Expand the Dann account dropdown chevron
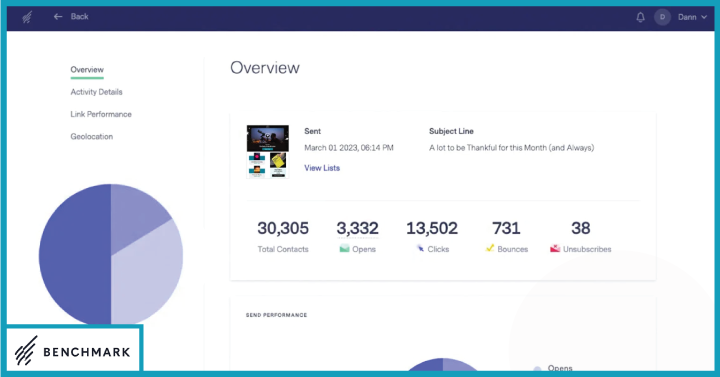The height and width of the screenshot is (377, 720). click(x=704, y=17)
